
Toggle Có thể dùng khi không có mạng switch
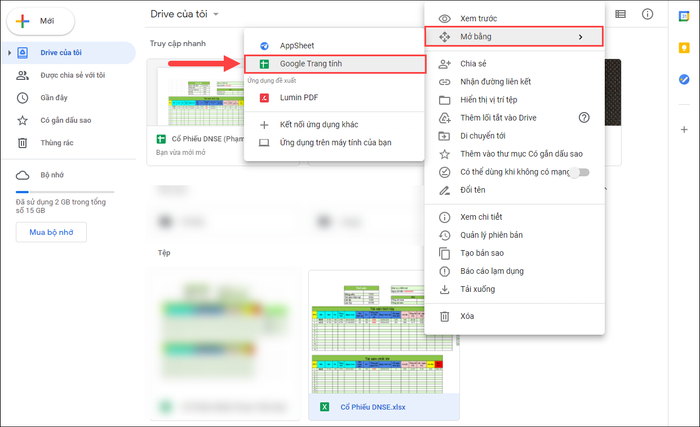(580, 172)
